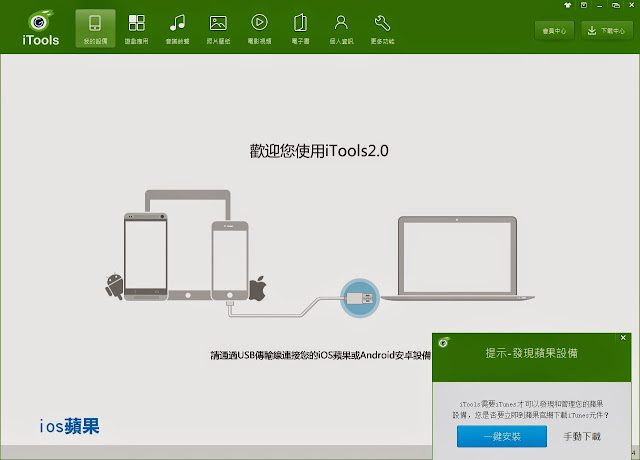Open the 遊戲應用 apps grid tab
The height and width of the screenshot is (460, 640).
(136, 29)
